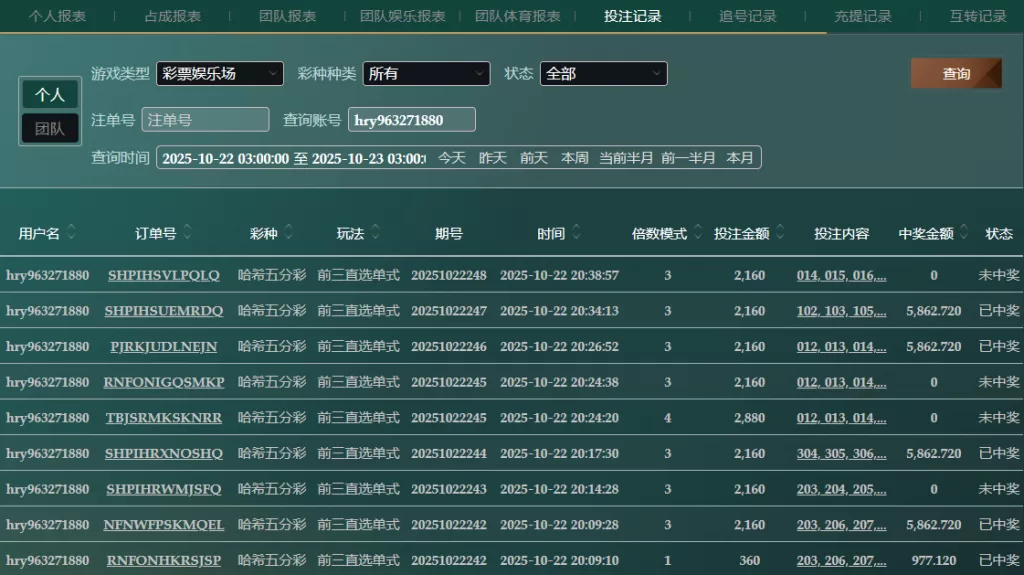Open order link SHPIHSVLPQLQ

pos(163,275)
